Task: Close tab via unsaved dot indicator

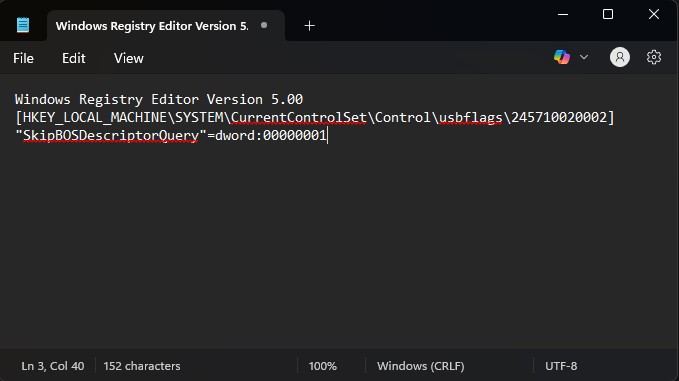Action: (264, 25)
